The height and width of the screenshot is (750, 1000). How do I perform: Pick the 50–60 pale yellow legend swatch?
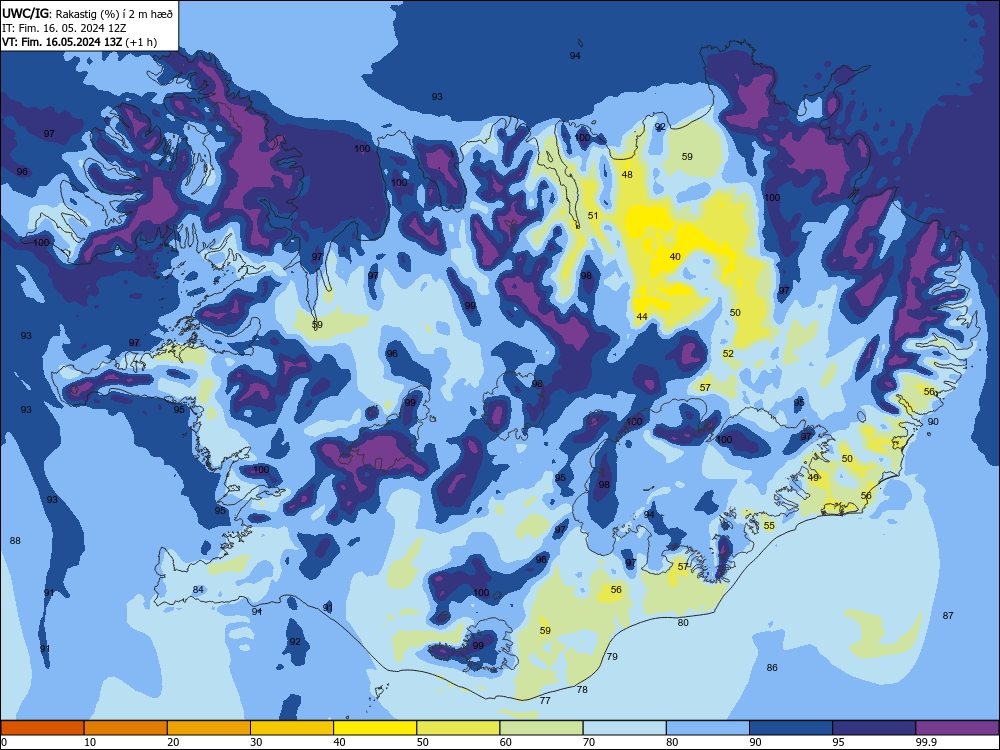click(x=458, y=728)
